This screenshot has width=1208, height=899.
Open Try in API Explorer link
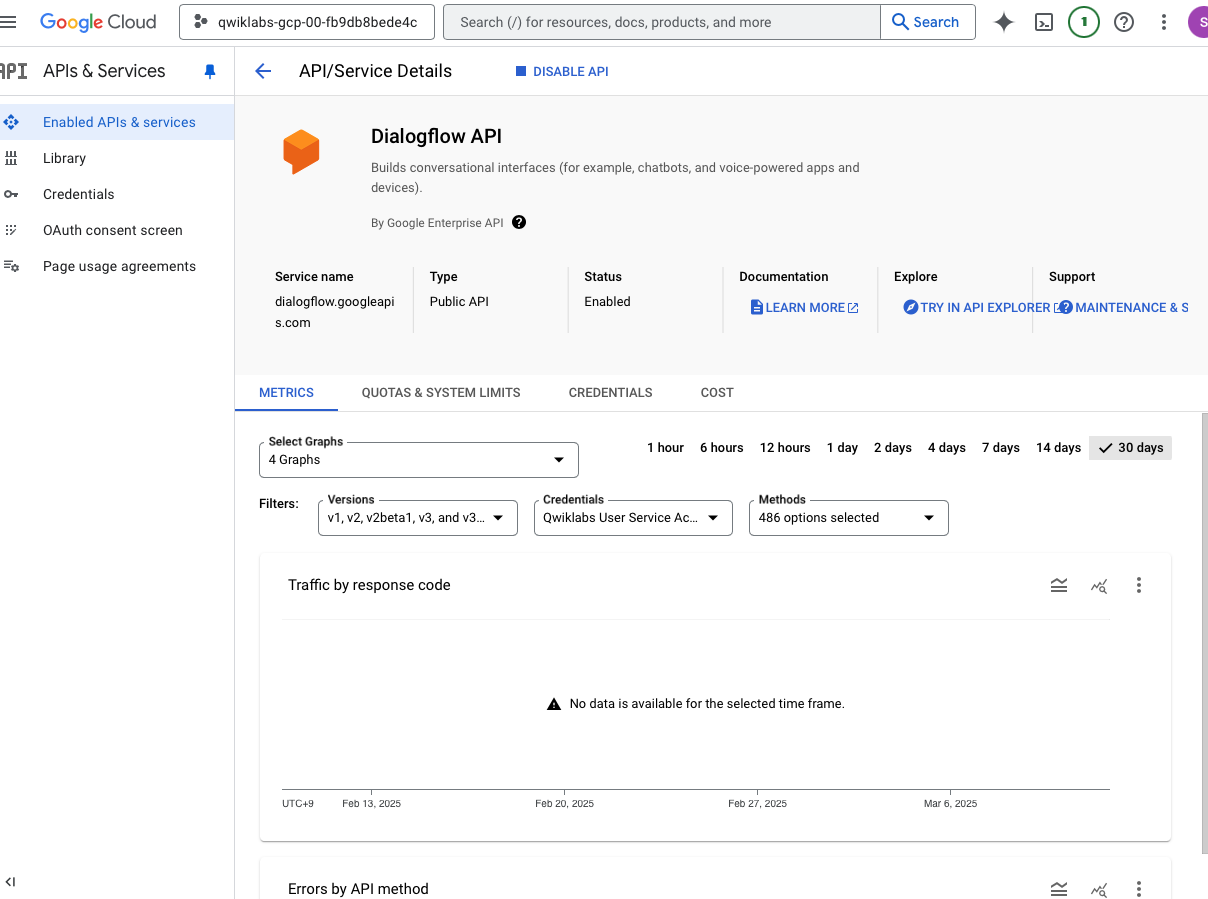[x=983, y=308]
